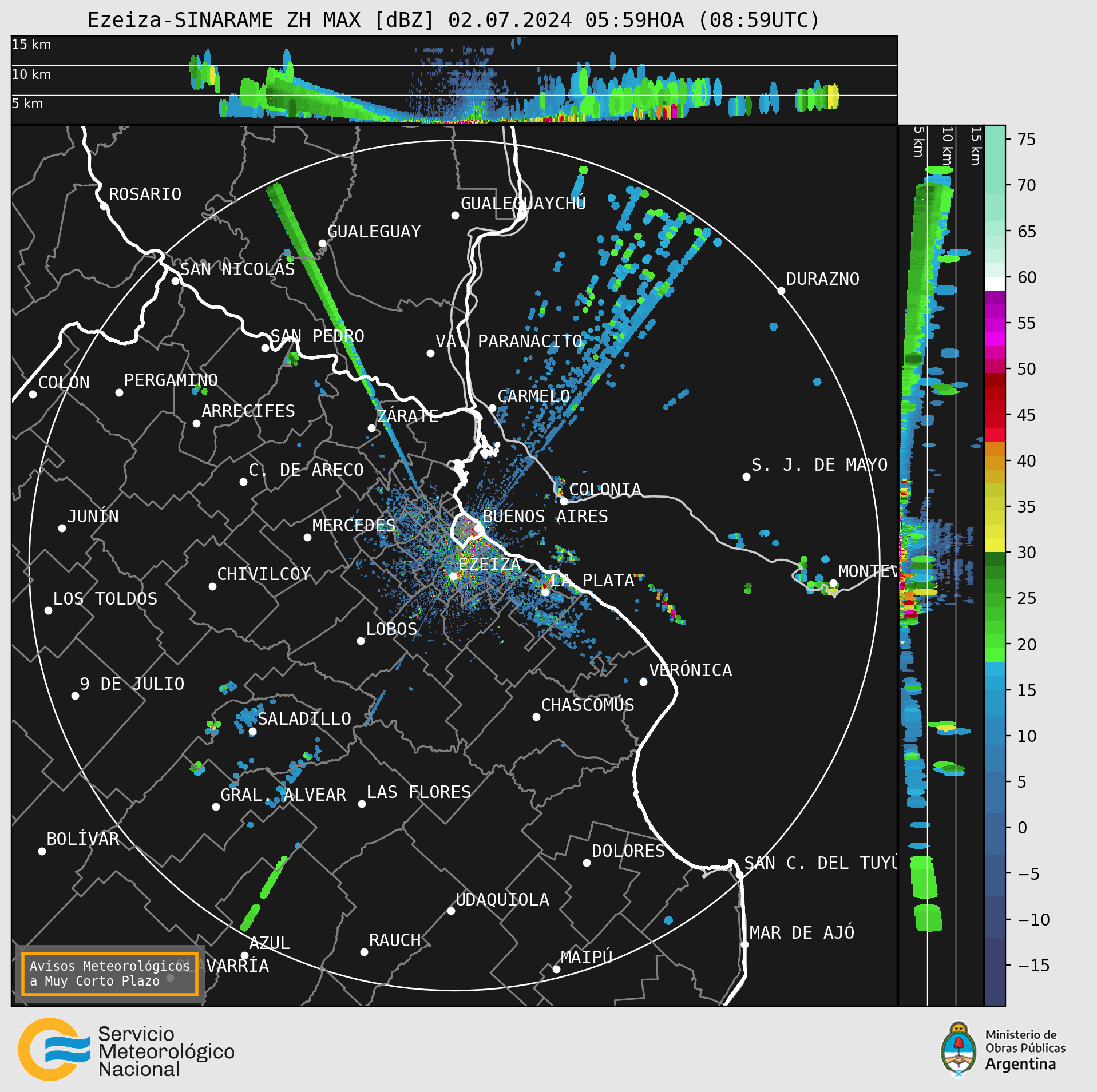Click the GUALEGUAYCHÚ city marker dot
The width and height of the screenshot is (1097, 1092).
[455, 215]
